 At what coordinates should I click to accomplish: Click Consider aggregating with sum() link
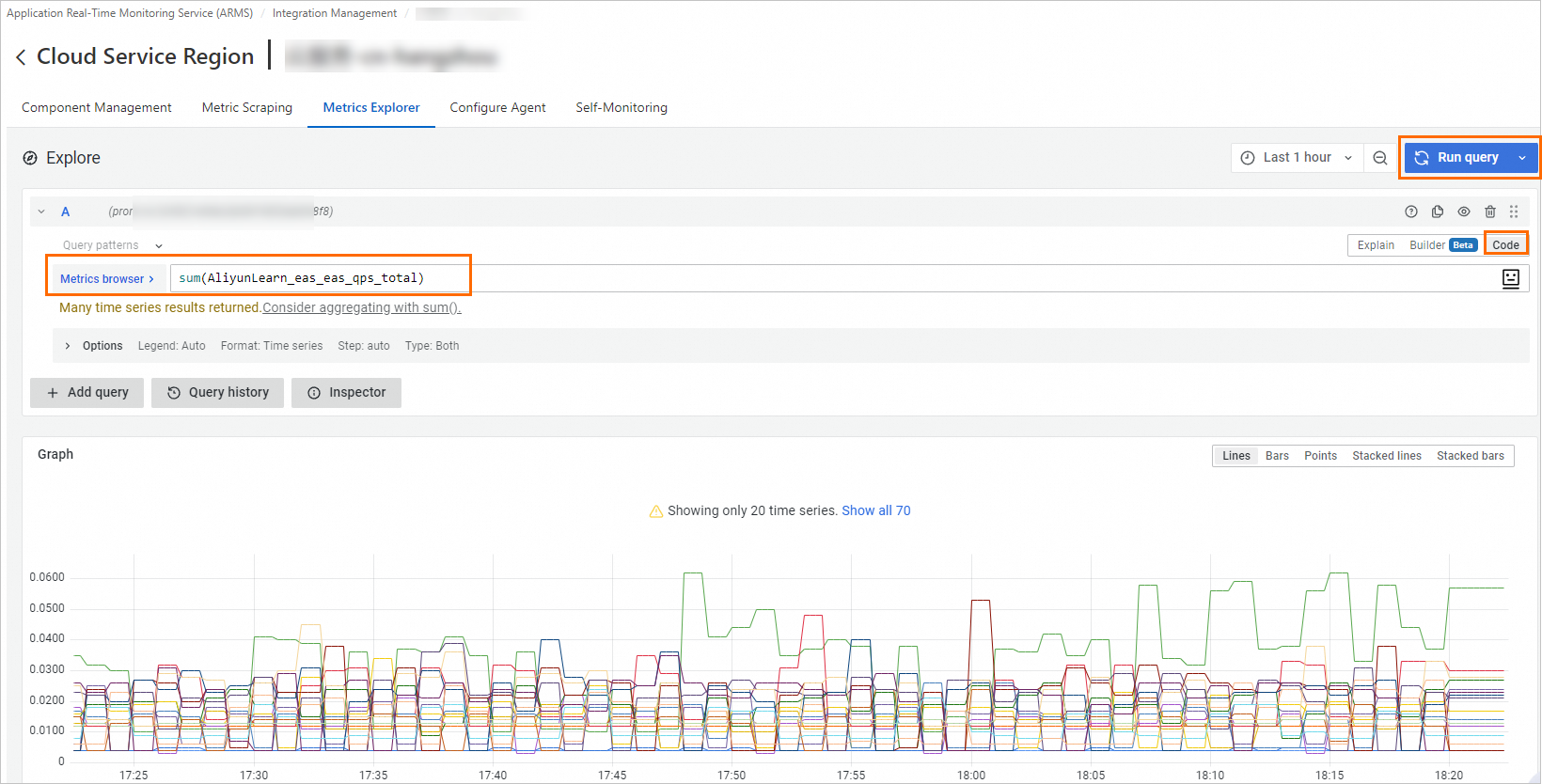362,308
